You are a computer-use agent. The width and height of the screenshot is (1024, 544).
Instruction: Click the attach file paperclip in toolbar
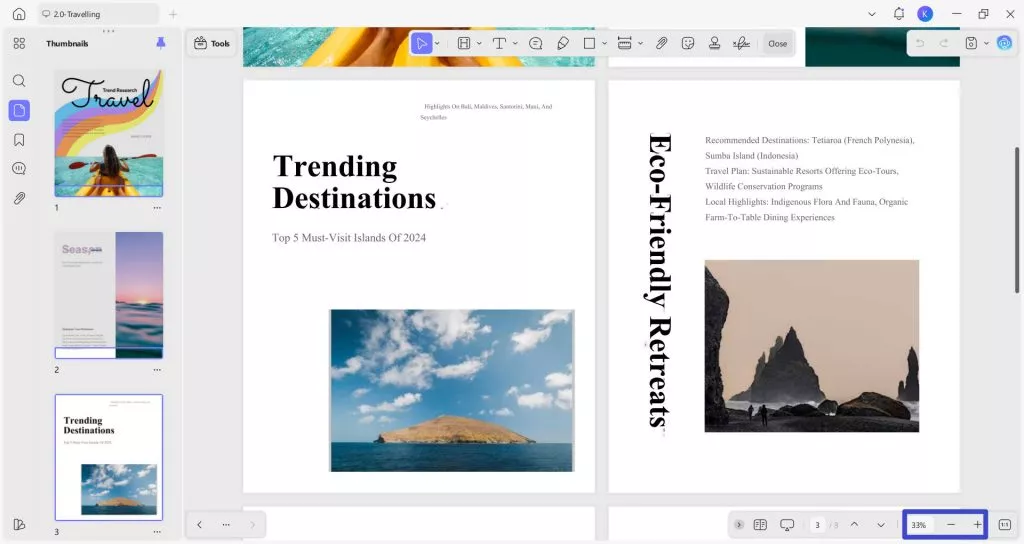coord(661,43)
